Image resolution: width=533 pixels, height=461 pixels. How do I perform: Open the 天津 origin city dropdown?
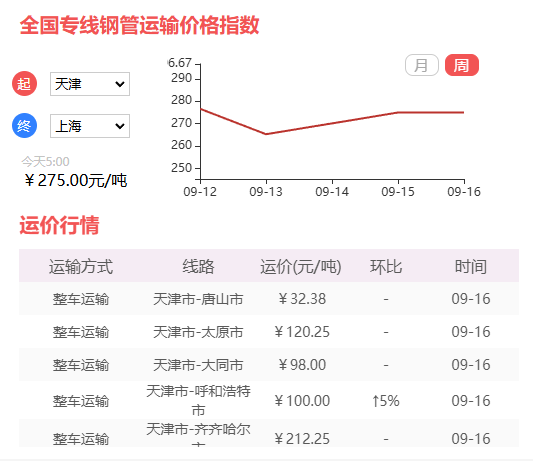click(90, 84)
